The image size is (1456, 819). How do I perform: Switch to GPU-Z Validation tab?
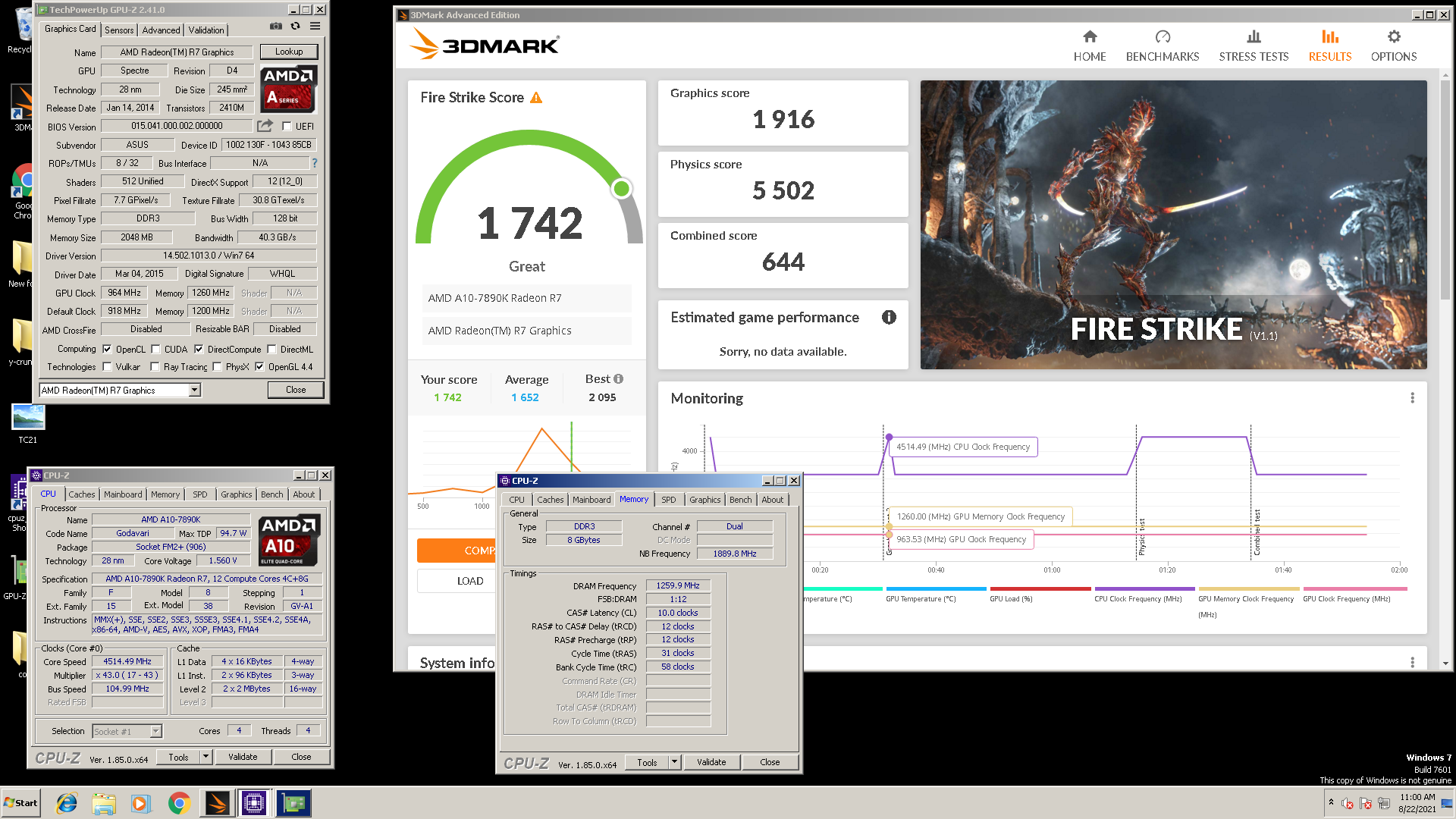pos(206,30)
